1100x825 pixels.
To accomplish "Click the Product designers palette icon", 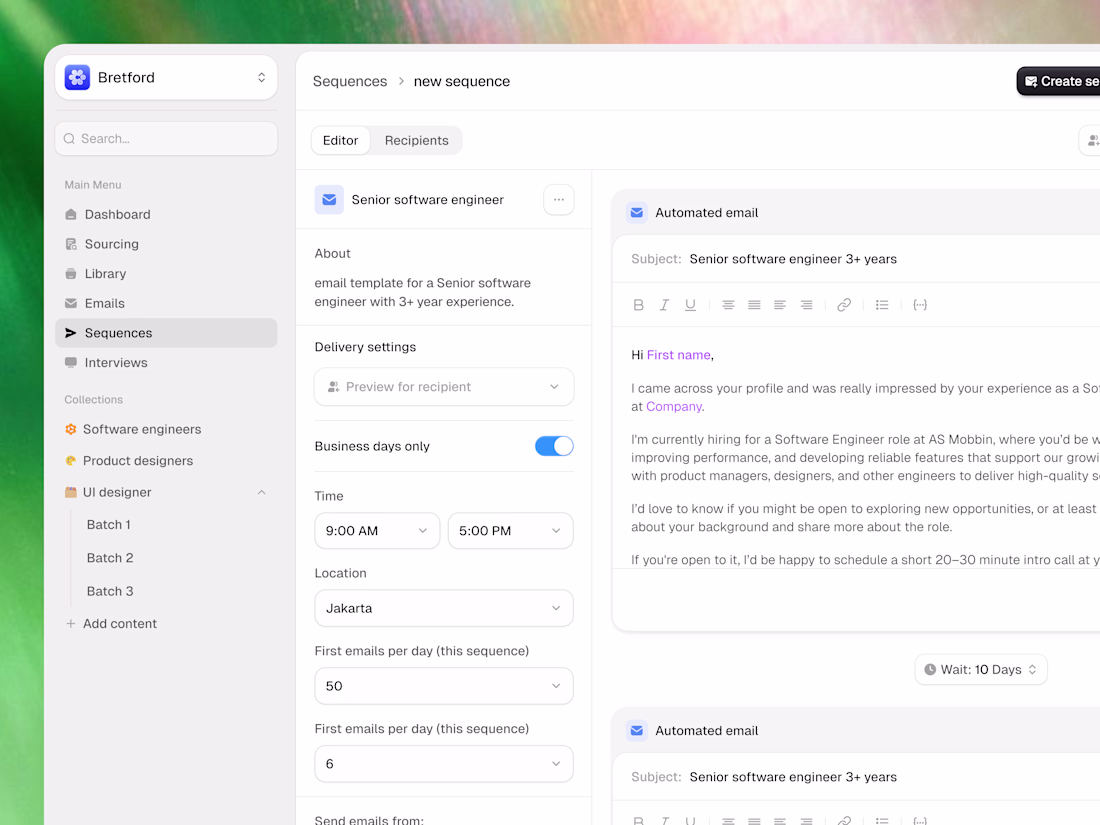I will coord(71,461).
